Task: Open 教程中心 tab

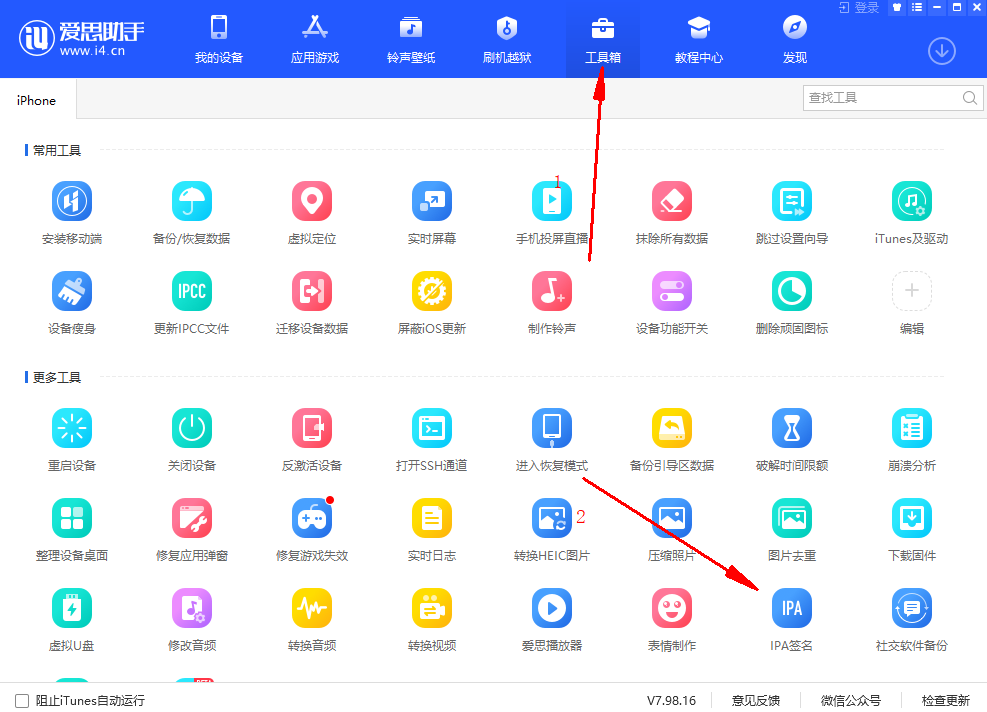Action: pyautogui.click(x=699, y=39)
